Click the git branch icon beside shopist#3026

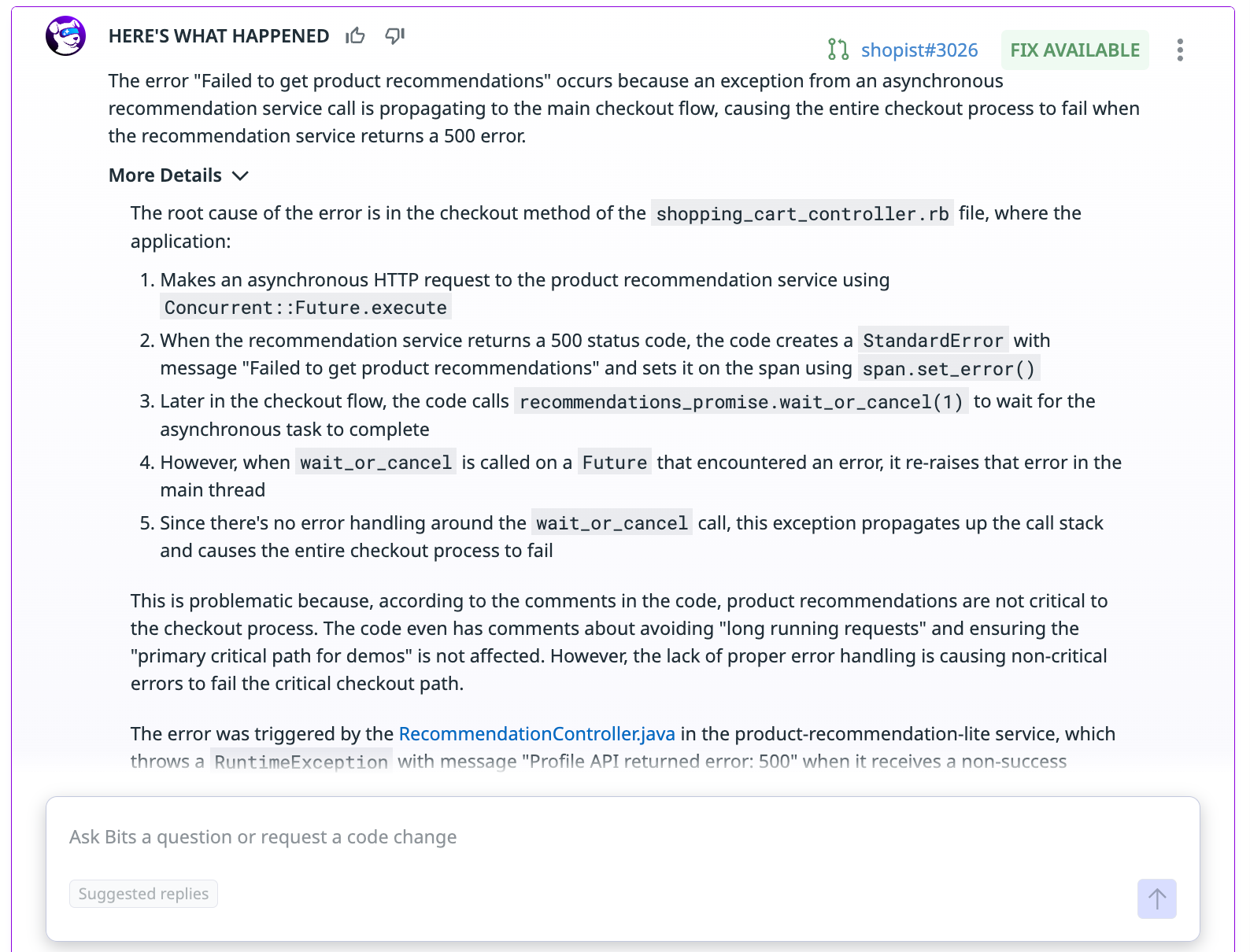coord(837,50)
